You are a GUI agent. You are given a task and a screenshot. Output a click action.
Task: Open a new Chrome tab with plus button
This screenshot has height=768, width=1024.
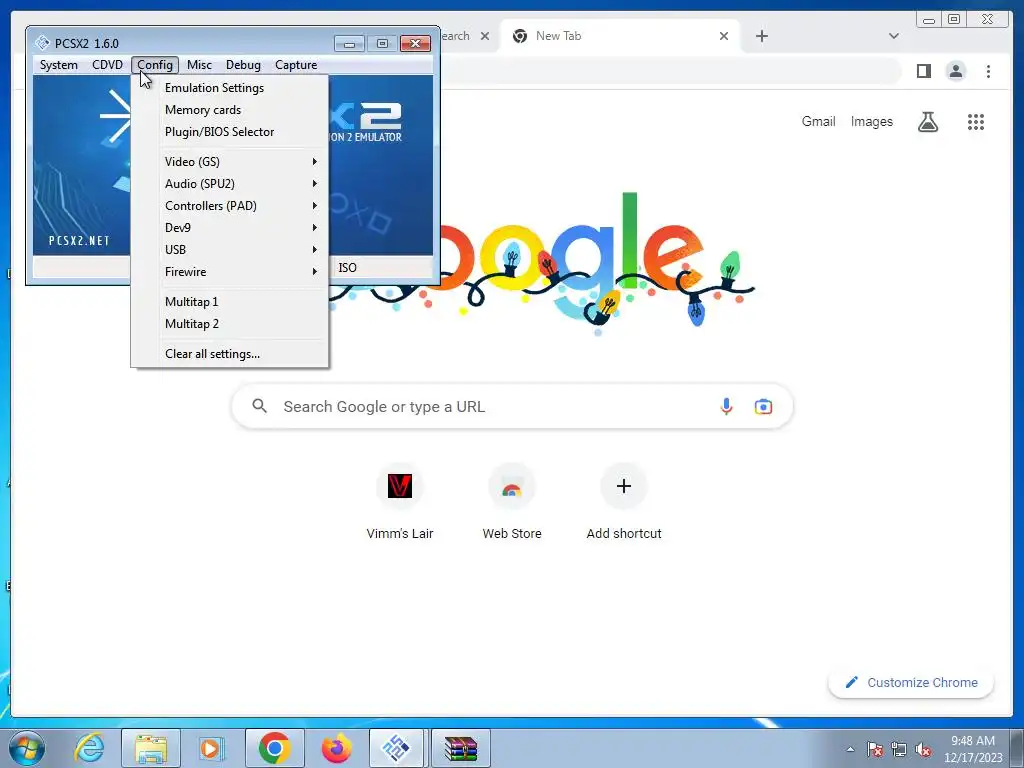coord(761,36)
